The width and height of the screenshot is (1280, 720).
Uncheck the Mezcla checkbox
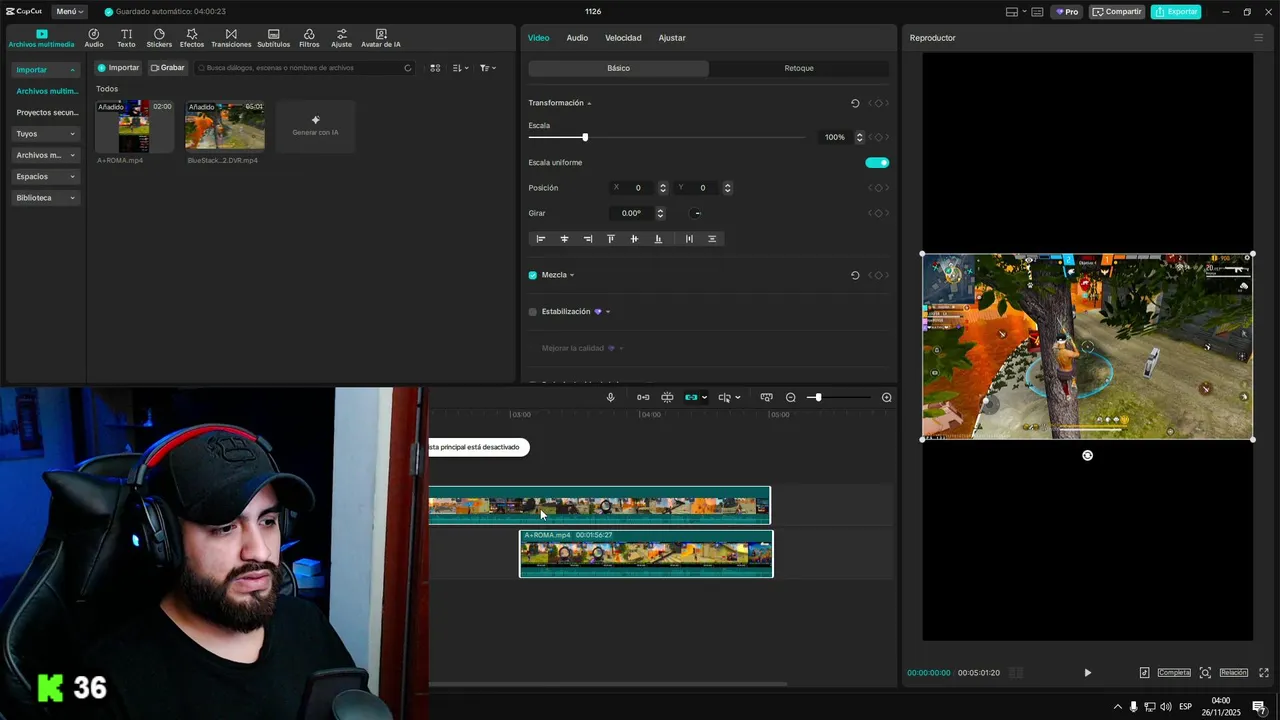point(533,275)
